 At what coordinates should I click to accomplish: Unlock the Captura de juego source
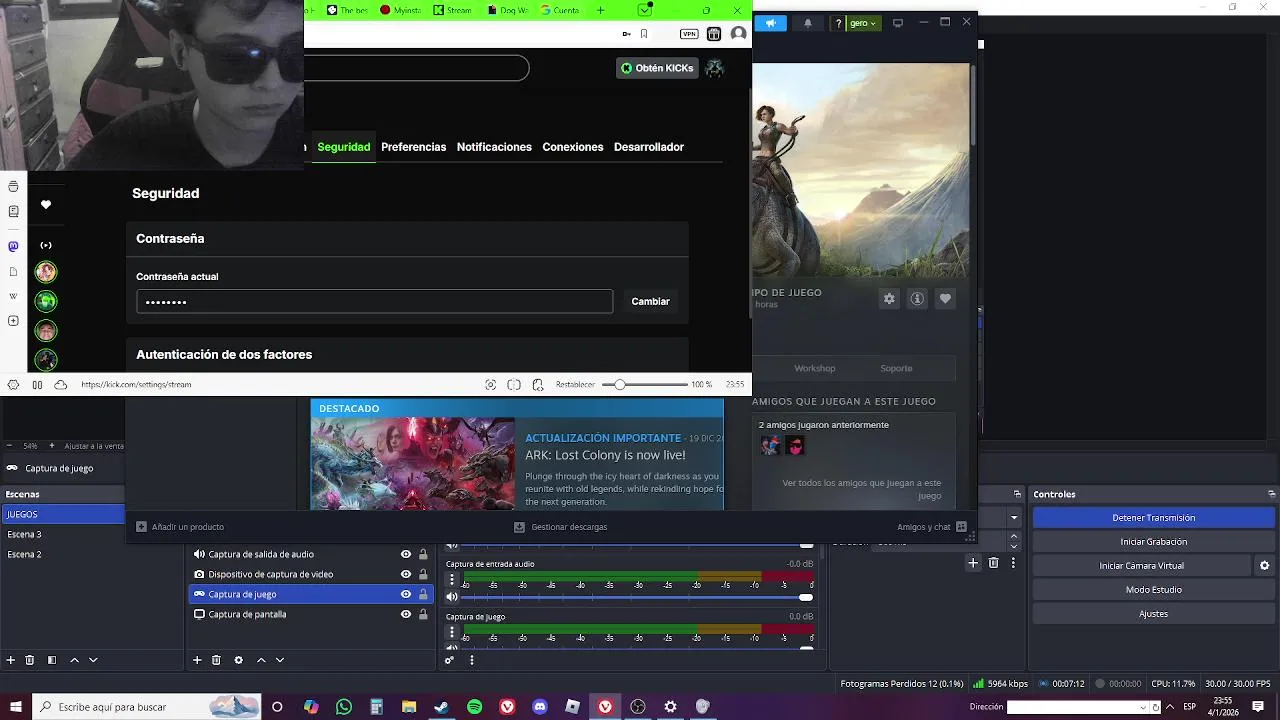(423, 594)
